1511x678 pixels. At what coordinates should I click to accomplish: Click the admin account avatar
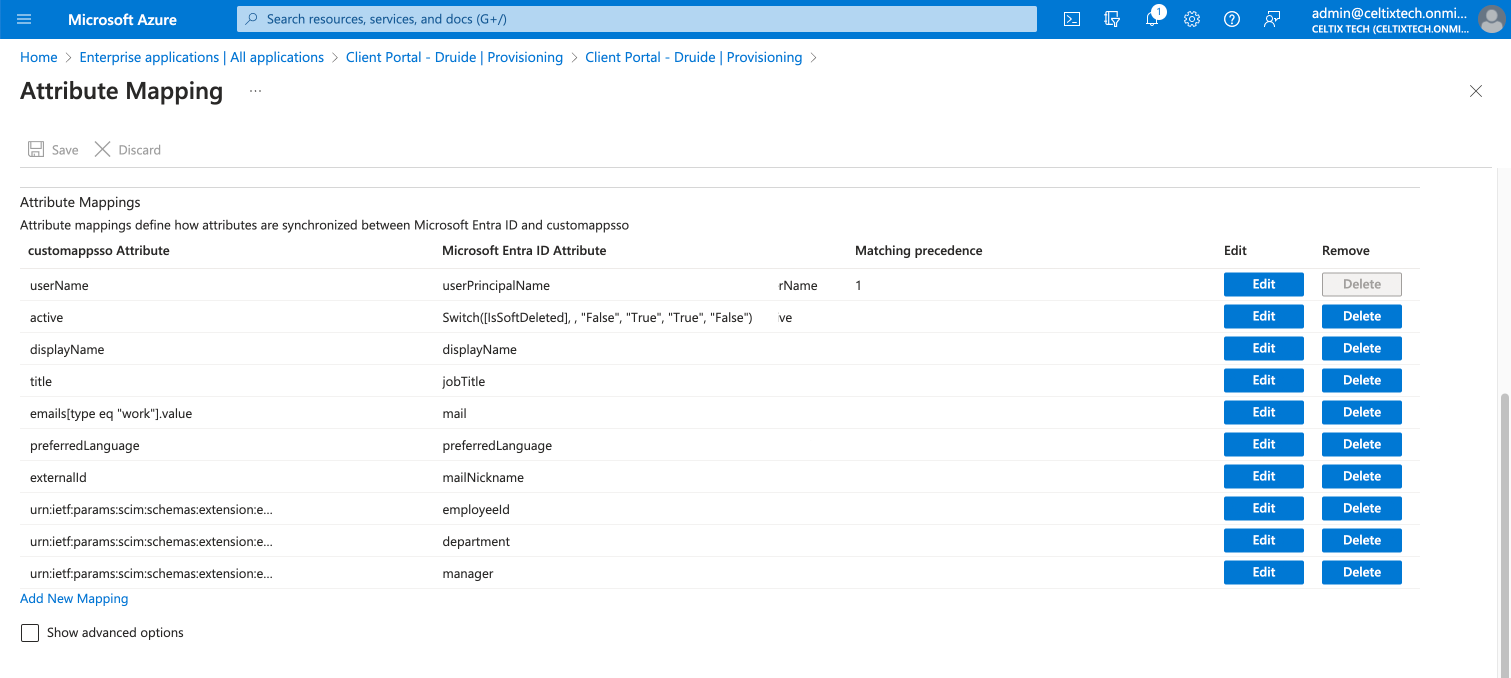point(1490,19)
